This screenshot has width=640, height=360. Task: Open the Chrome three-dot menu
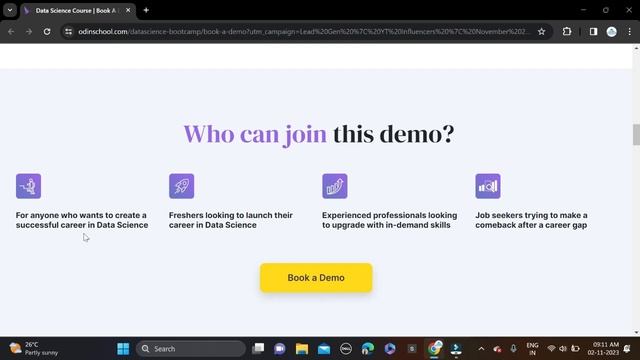click(629, 31)
